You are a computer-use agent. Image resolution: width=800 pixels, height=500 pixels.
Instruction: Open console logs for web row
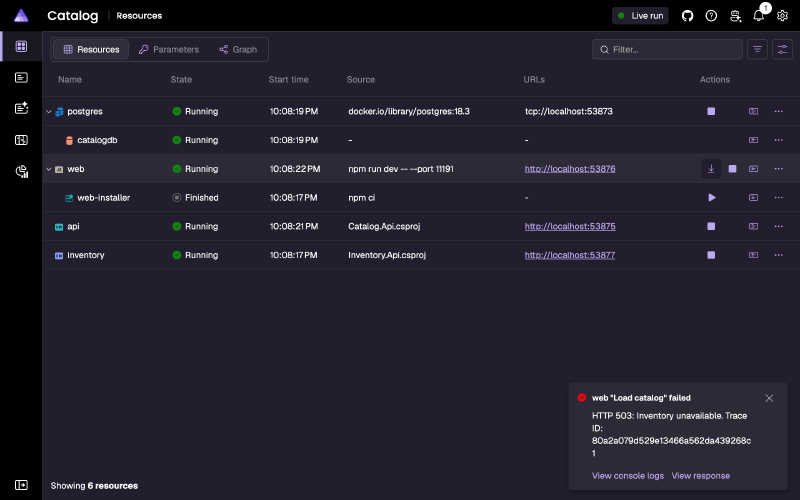coord(753,169)
